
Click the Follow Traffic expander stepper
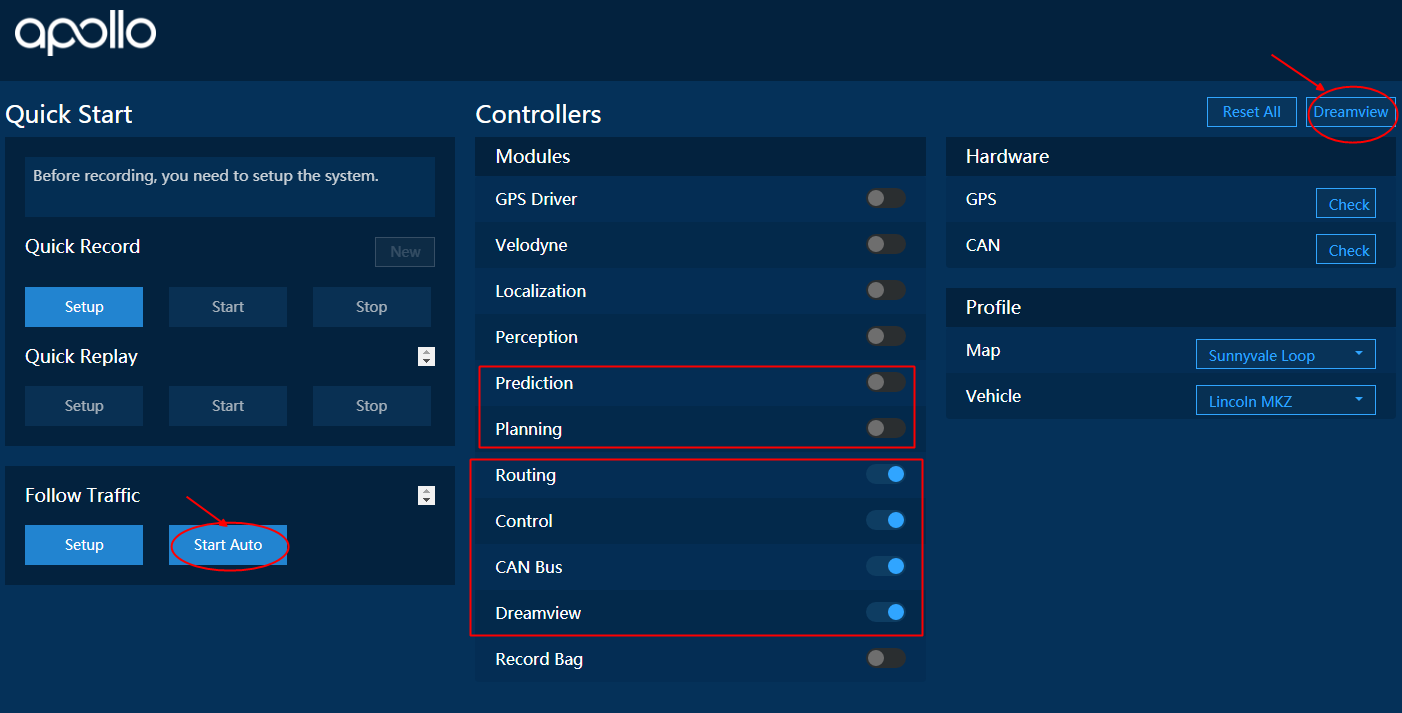(x=427, y=495)
